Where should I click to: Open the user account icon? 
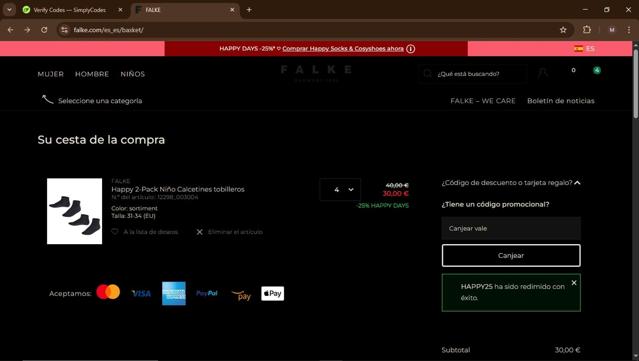coord(542,73)
